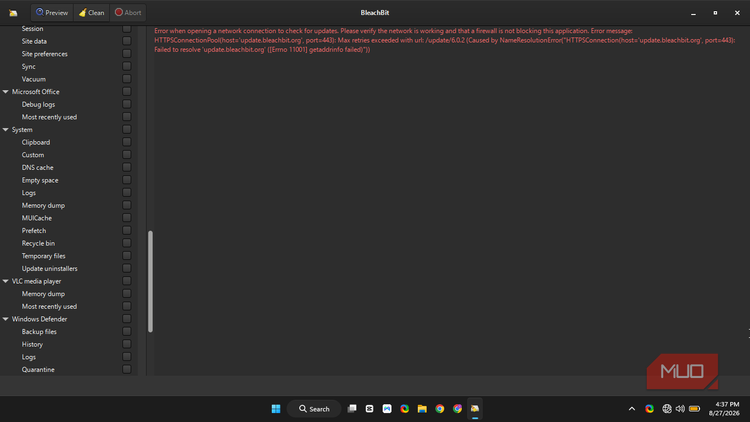
Task: Tick the Session checkbox
Action: click(127, 29)
